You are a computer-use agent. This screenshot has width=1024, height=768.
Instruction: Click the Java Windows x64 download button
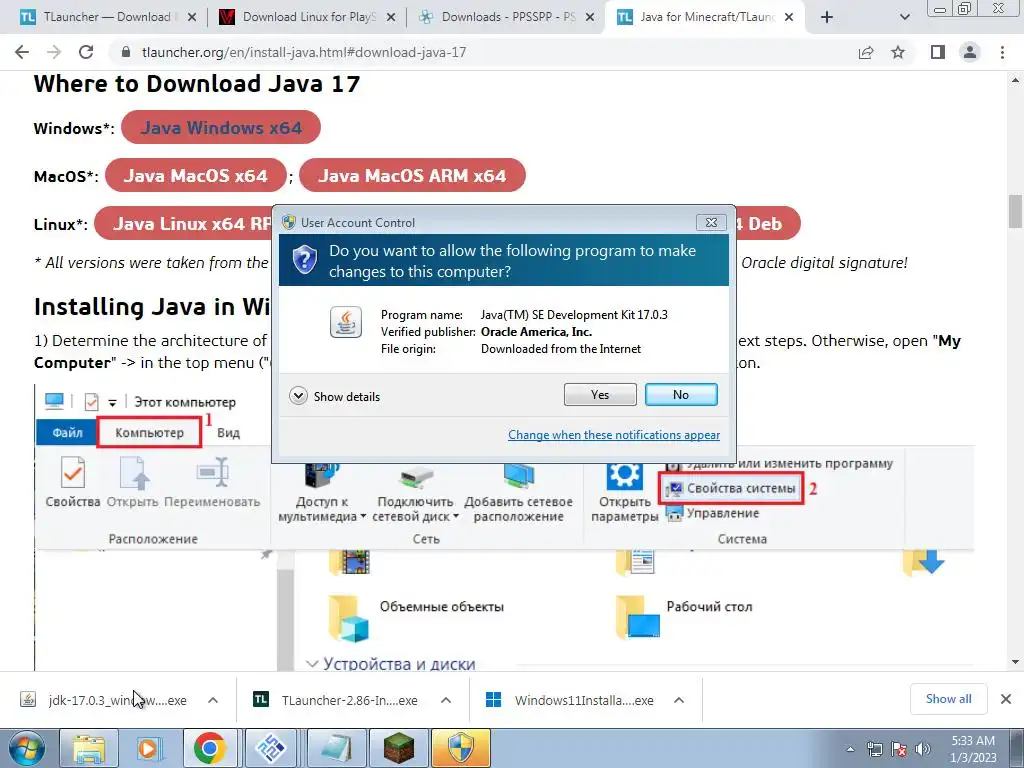point(221,127)
